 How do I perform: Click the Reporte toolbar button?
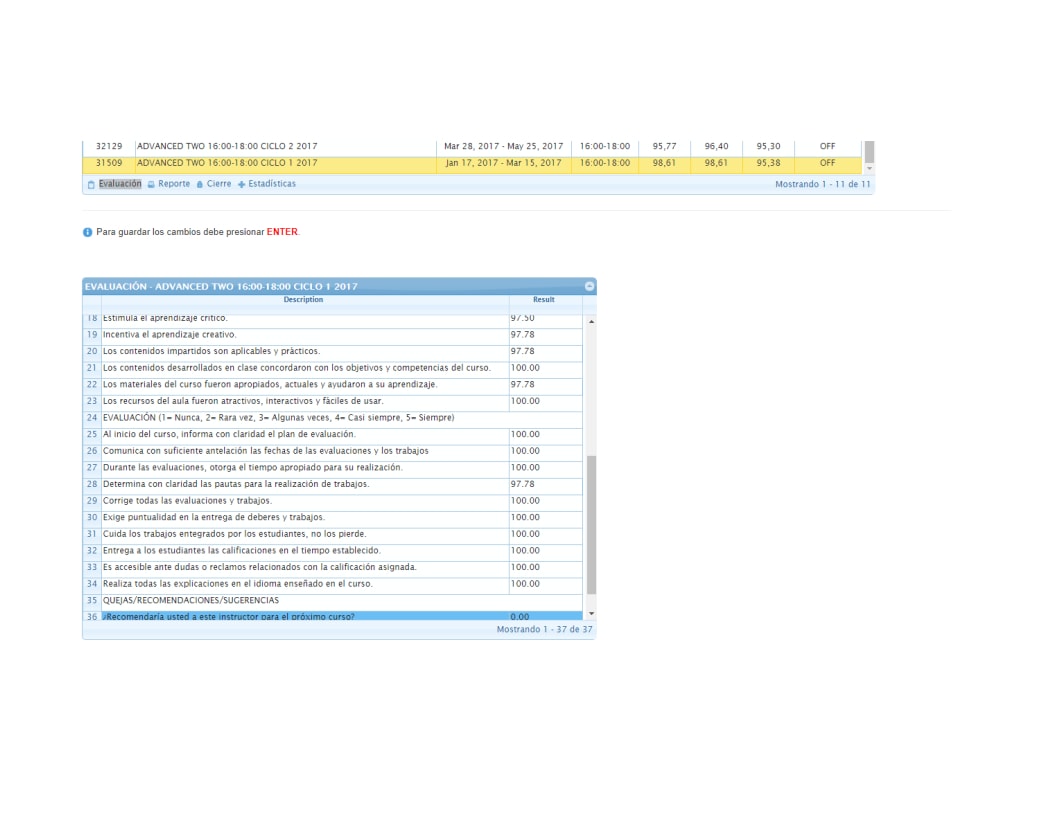click(169, 184)
